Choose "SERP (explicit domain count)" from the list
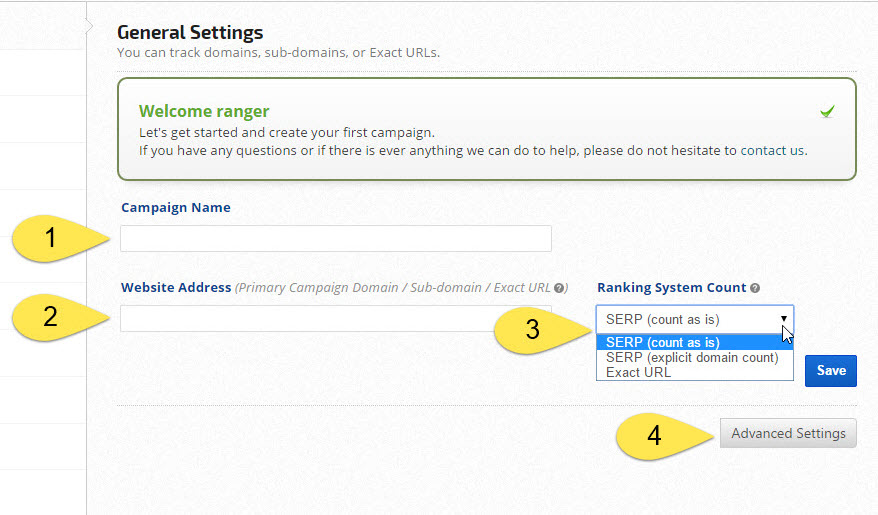The image size is (878, 515). pyautogui.click(x=694, y=358)
